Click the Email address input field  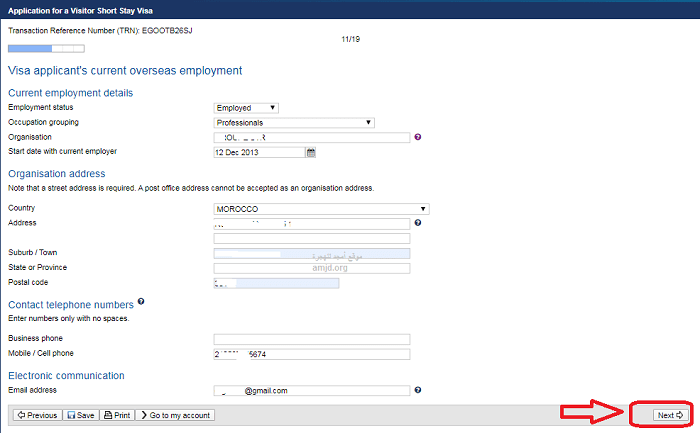pyautogui.click(x=311, y=391)
